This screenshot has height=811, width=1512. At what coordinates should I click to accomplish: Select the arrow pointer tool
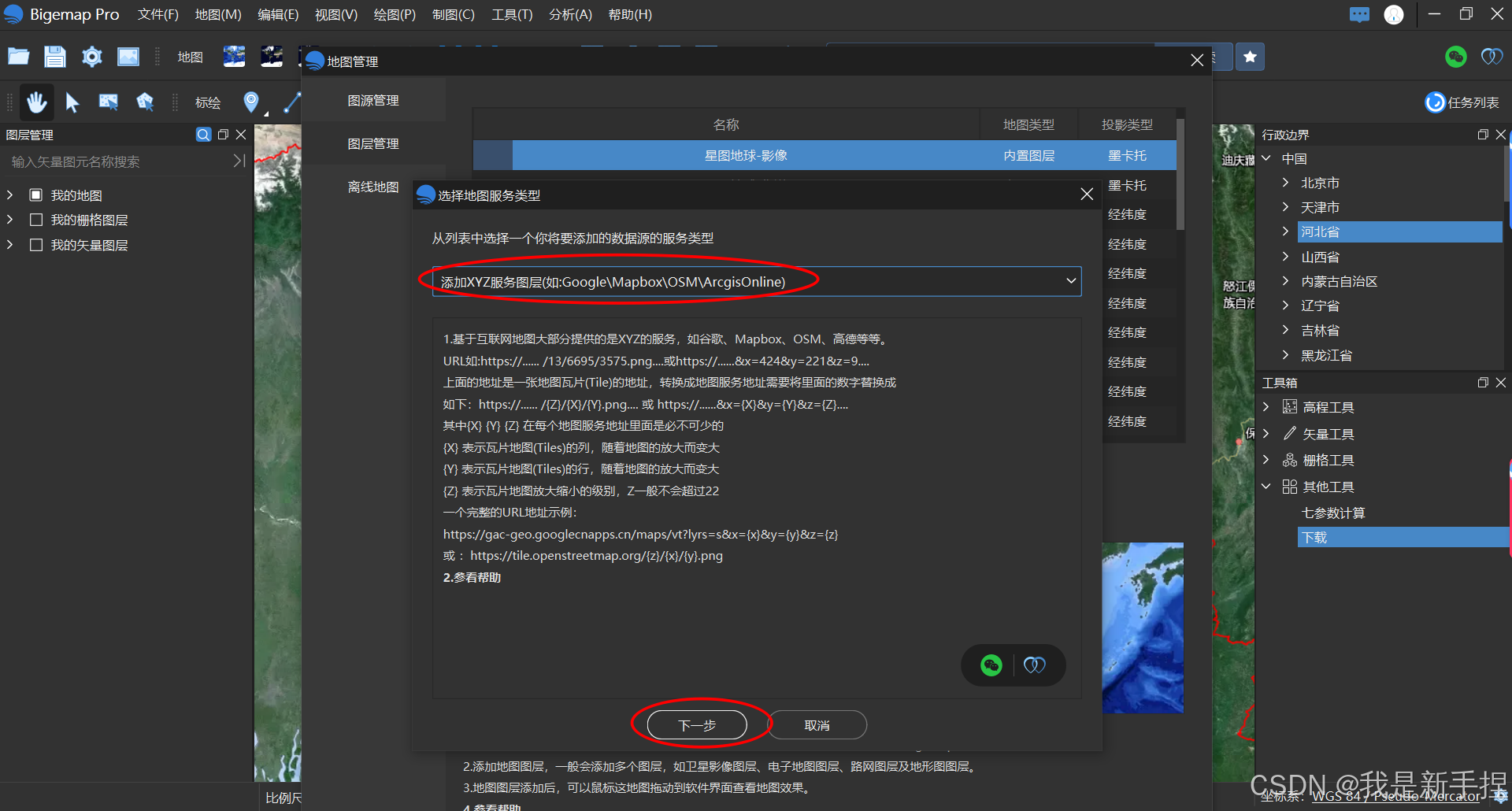pos(72,102)
